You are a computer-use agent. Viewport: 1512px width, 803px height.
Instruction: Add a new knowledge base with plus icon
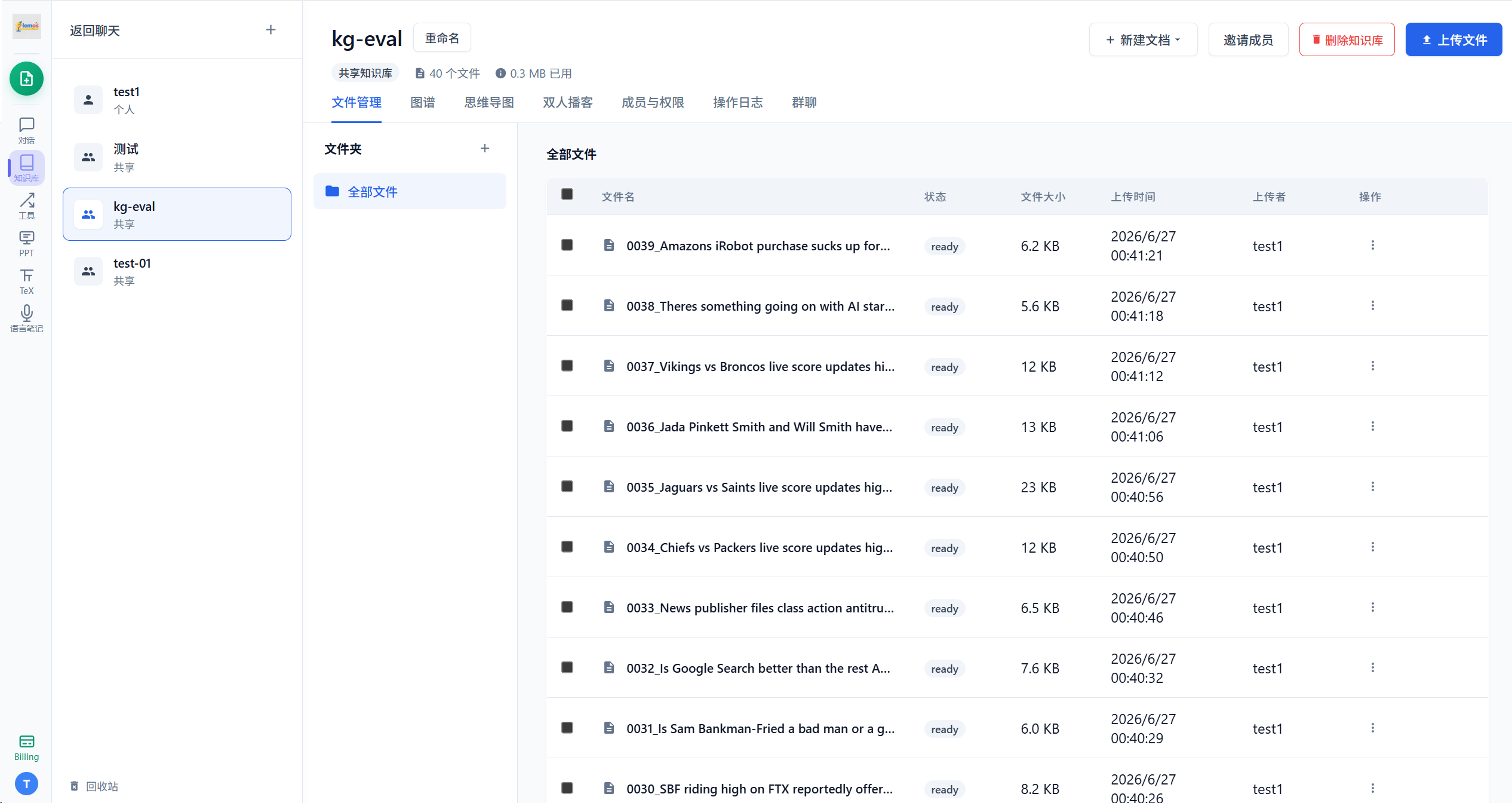coord(271,30)
